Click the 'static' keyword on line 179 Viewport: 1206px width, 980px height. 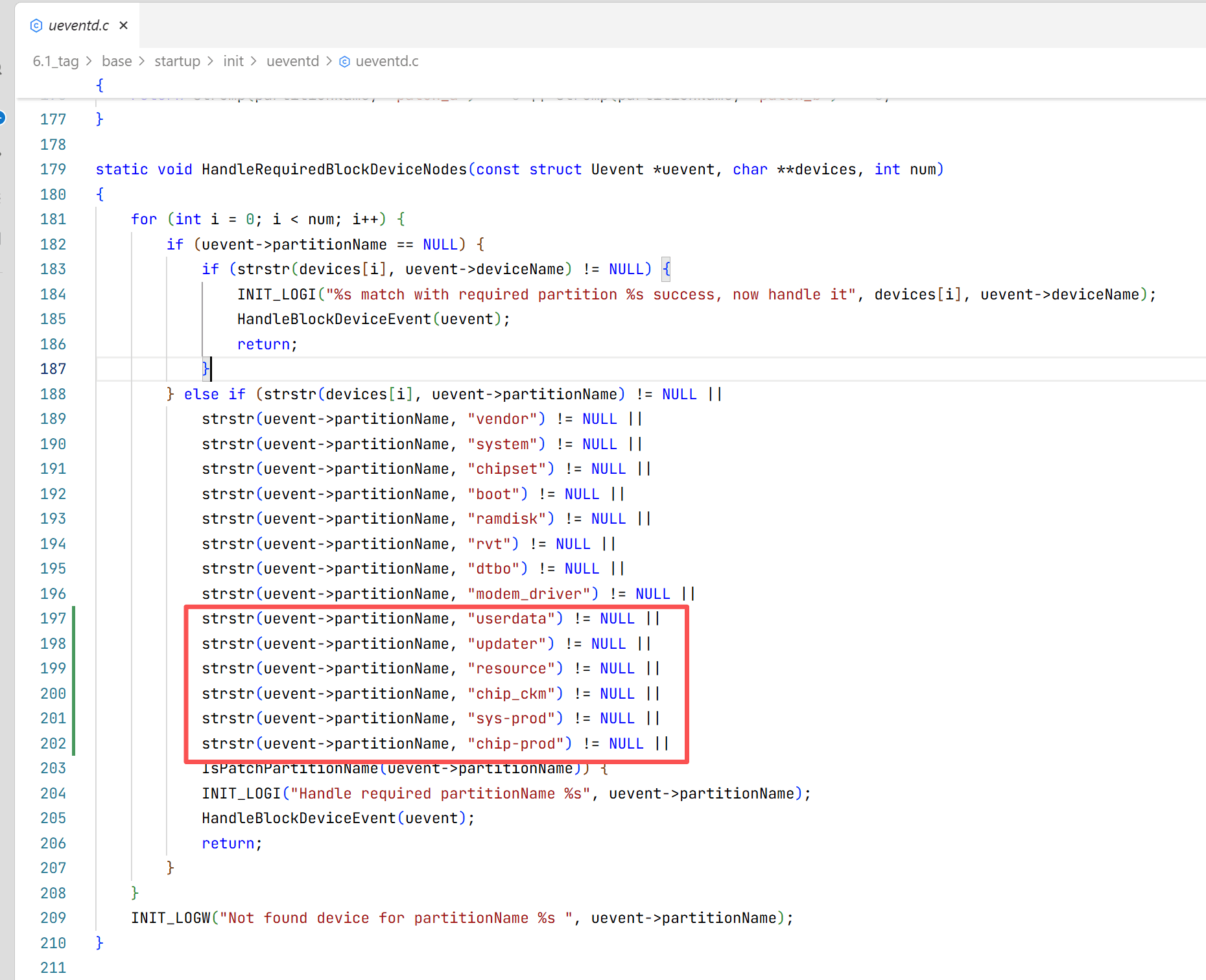point(122,169)
